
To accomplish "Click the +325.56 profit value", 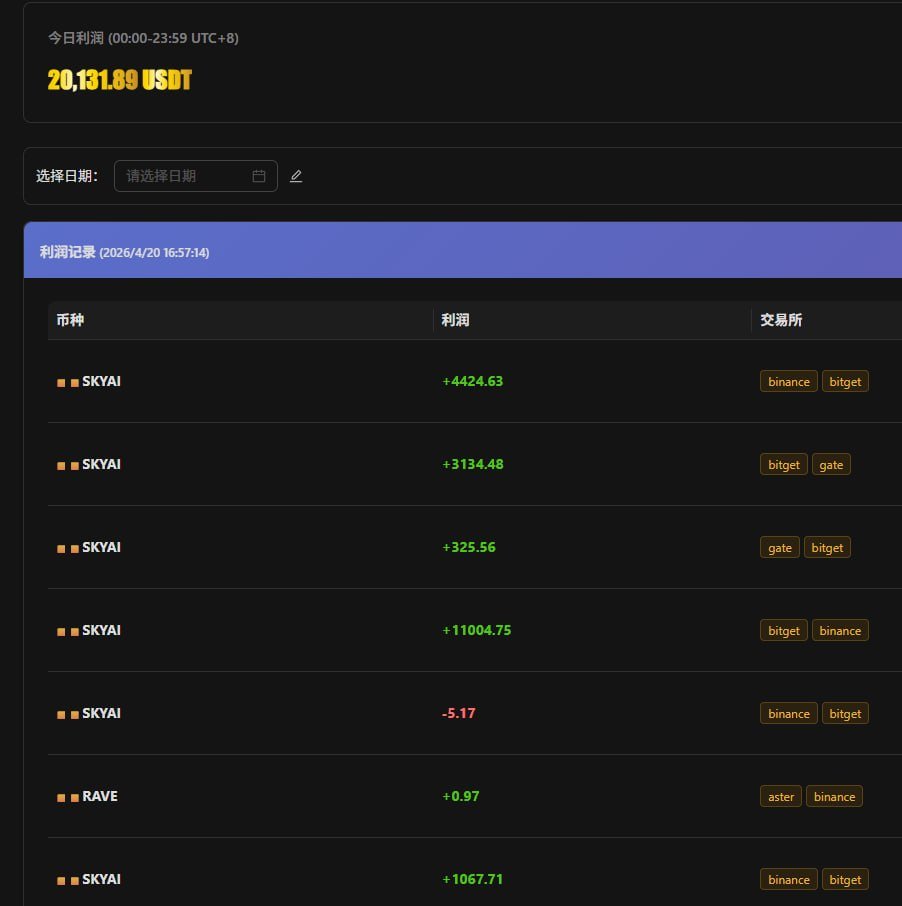I will tap(469, 547).
